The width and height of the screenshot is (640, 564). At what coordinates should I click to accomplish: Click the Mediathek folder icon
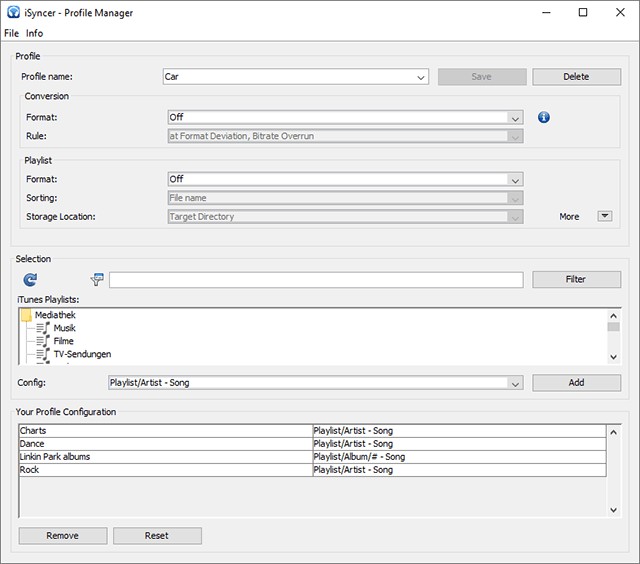[x=26, y=315]
